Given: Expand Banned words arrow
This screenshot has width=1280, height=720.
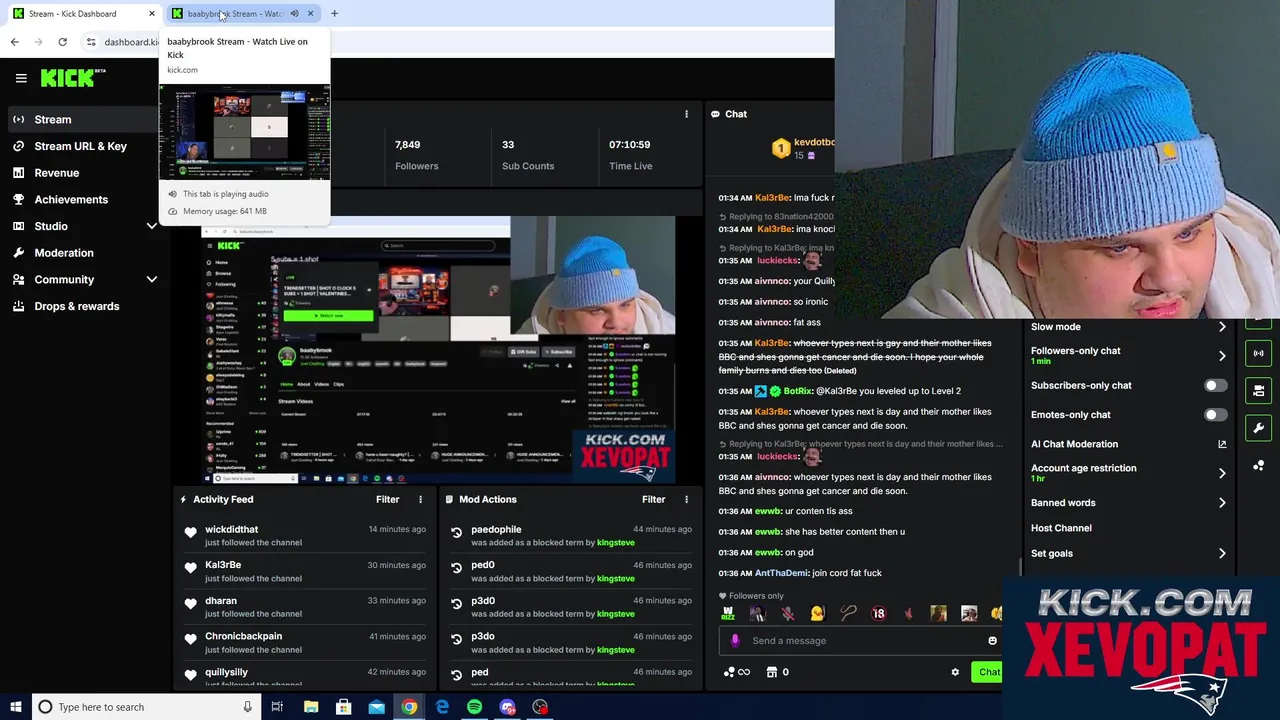Looking at the screenshot, I should [x=1222, y=503].
